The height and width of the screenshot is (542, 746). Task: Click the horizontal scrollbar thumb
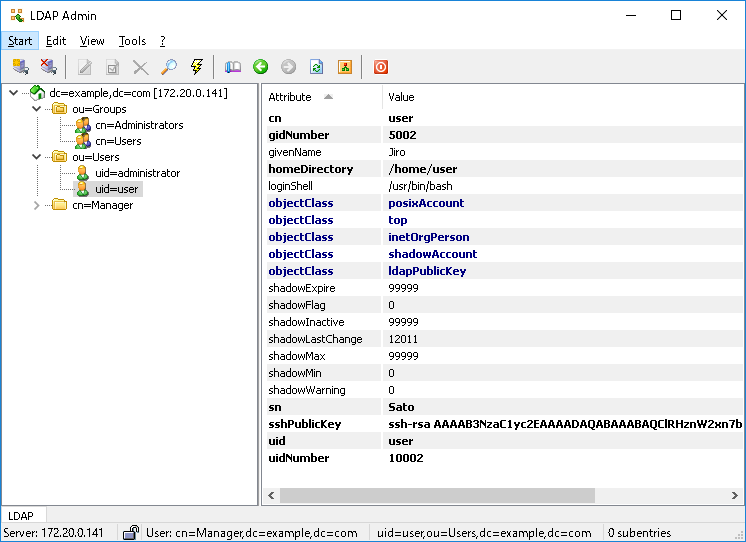[x=437, y=495]
